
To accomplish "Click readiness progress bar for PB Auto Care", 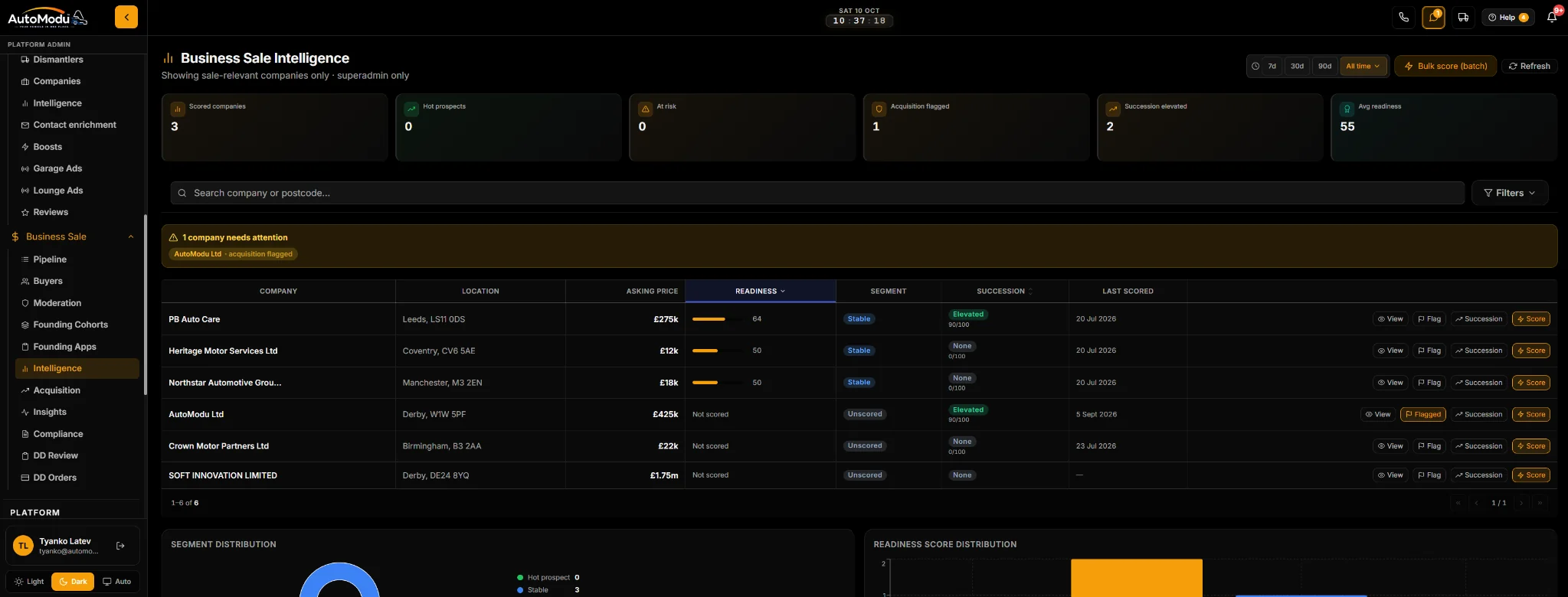I will pyautogui.click(x=718, y=319).
